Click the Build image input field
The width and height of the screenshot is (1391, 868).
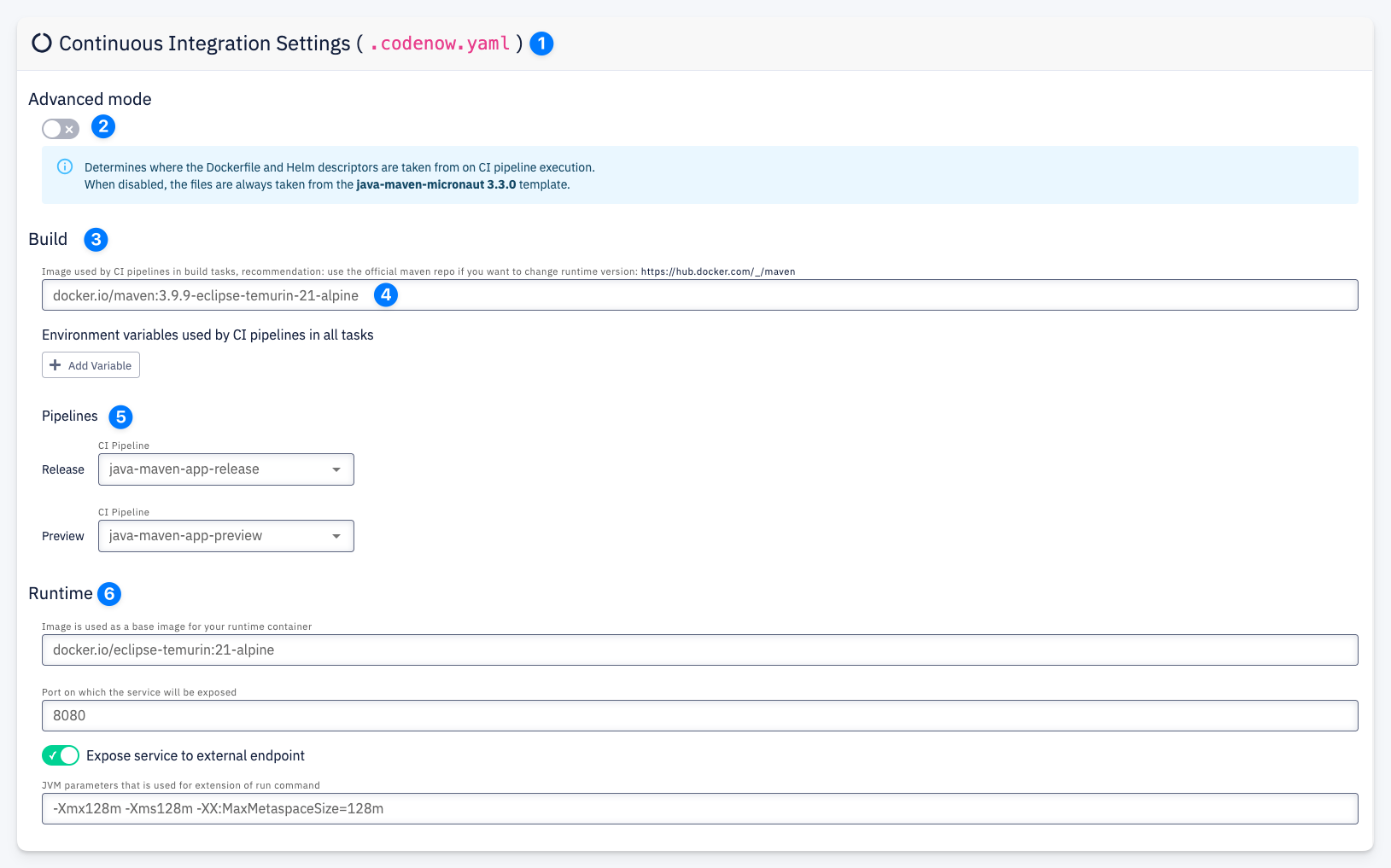tap(699, 295)
